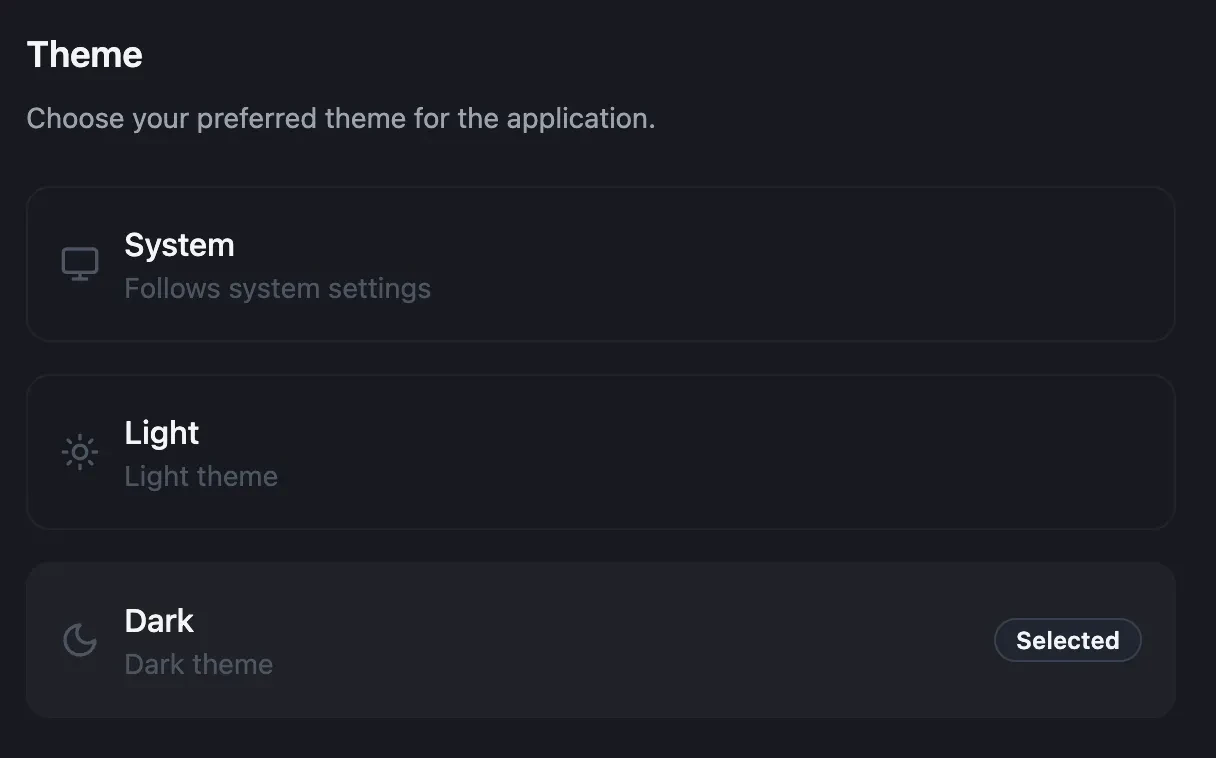The image size is (1216, 758).
Task: Click the crescent moon icon beside Dark
Action: coord(80,640)
